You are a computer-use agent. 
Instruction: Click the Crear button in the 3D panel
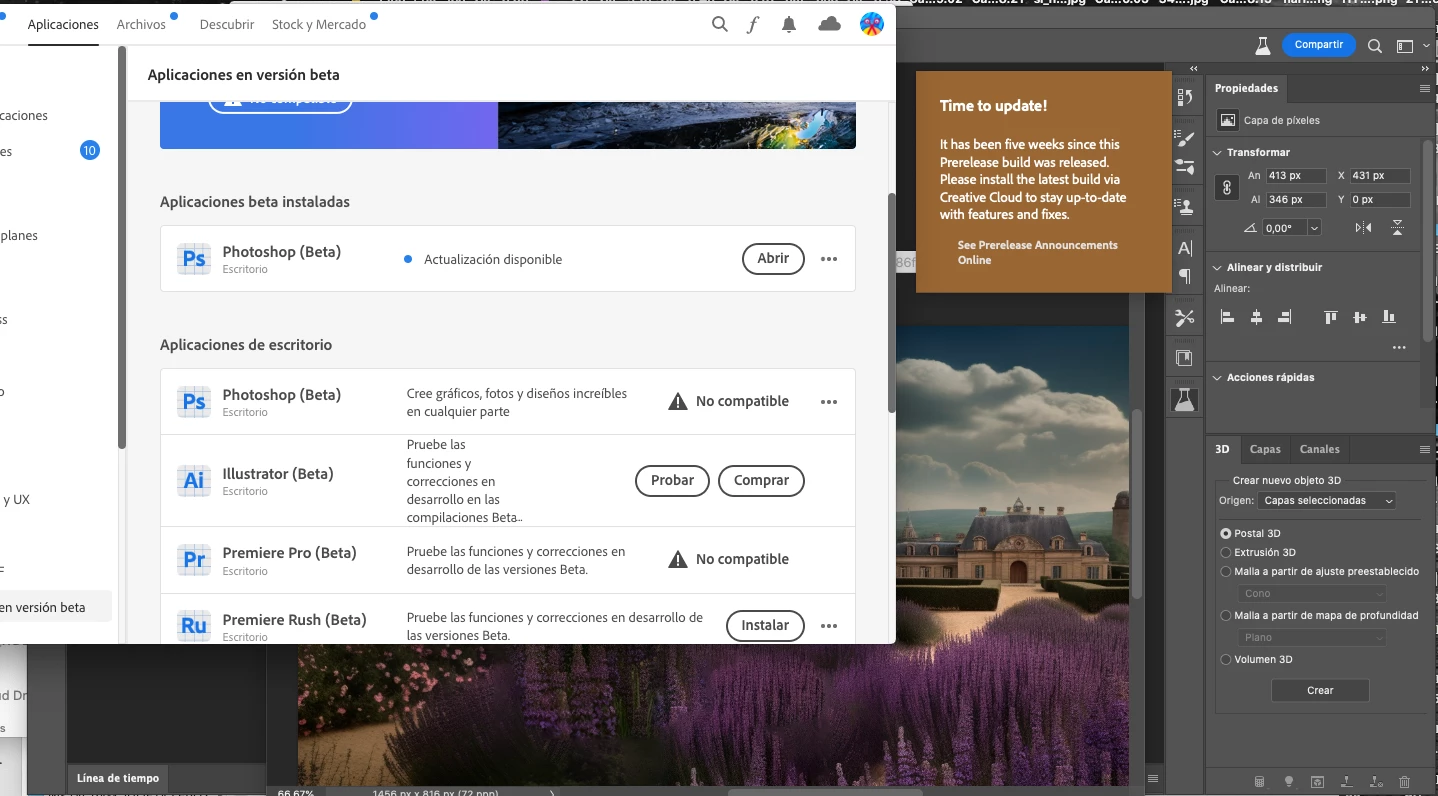[1320, 691]
